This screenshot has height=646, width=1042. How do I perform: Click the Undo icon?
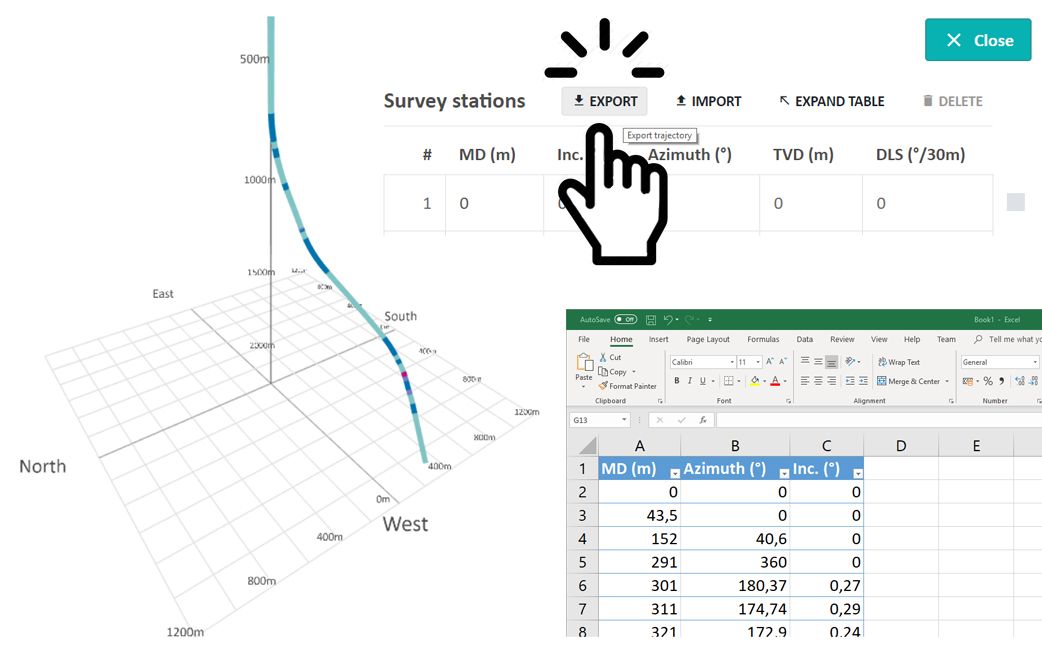point(667,320)
